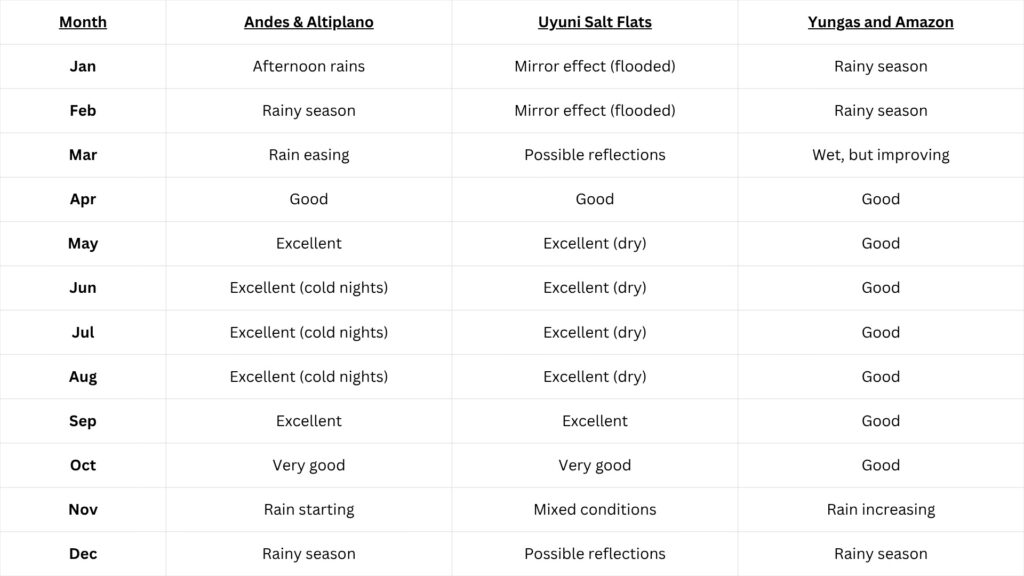Click 'Rain increasing' cell in Nov

point(880,509)
